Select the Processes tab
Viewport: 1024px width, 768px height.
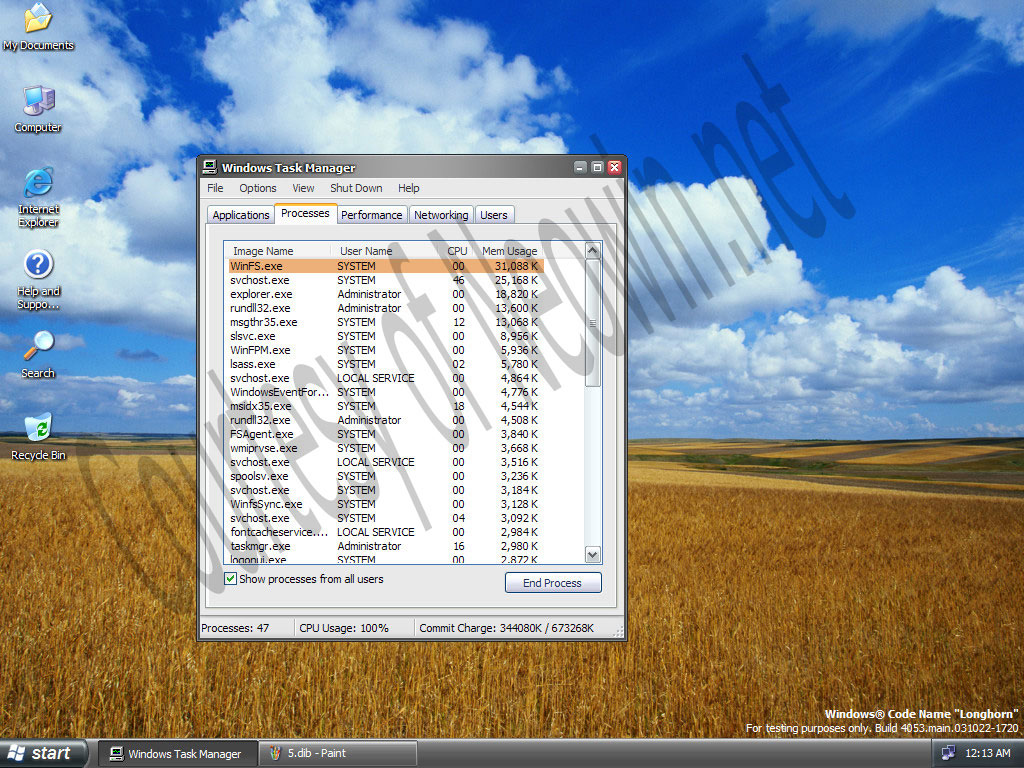305,214
